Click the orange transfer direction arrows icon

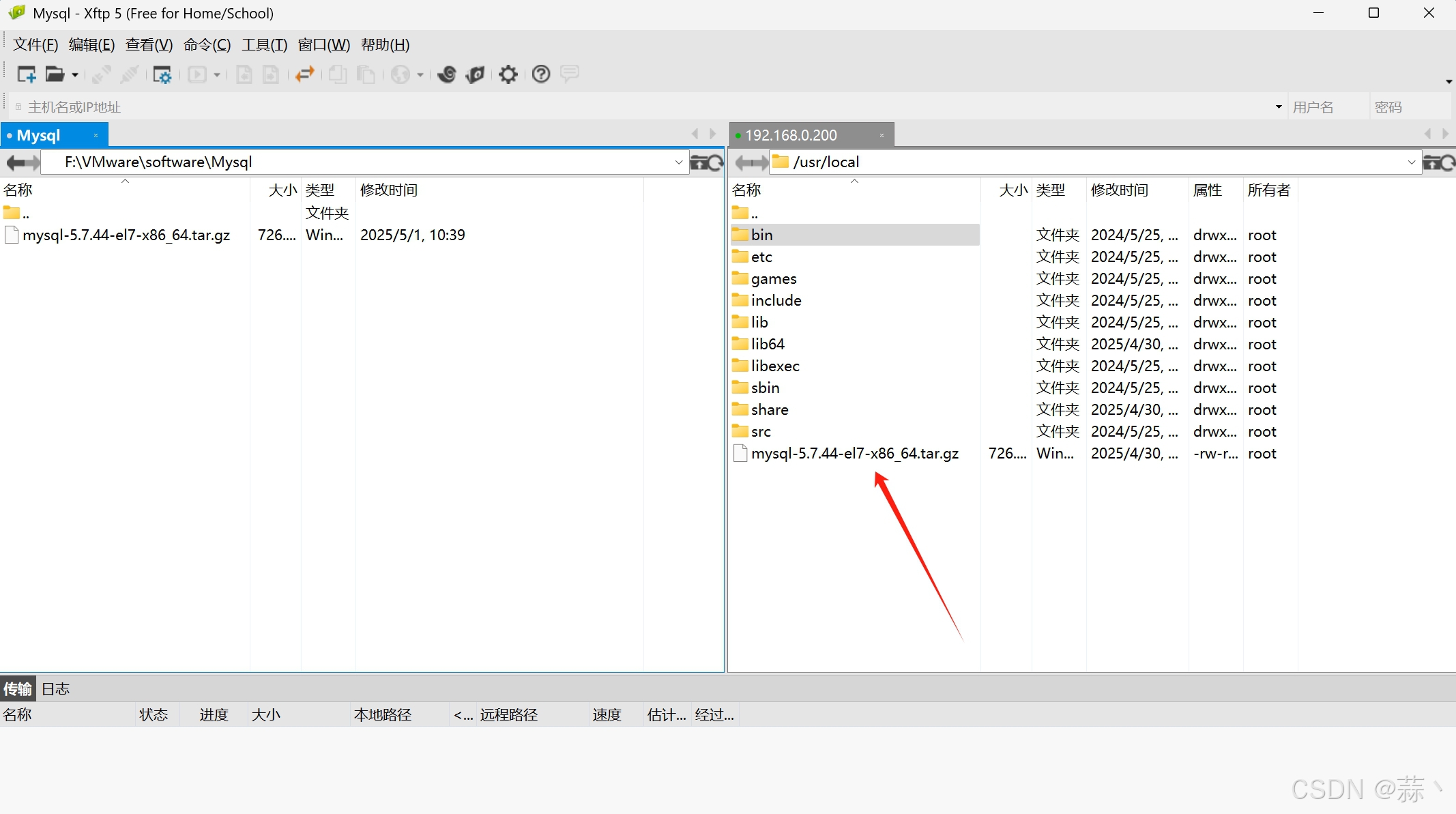coord(304,74)
